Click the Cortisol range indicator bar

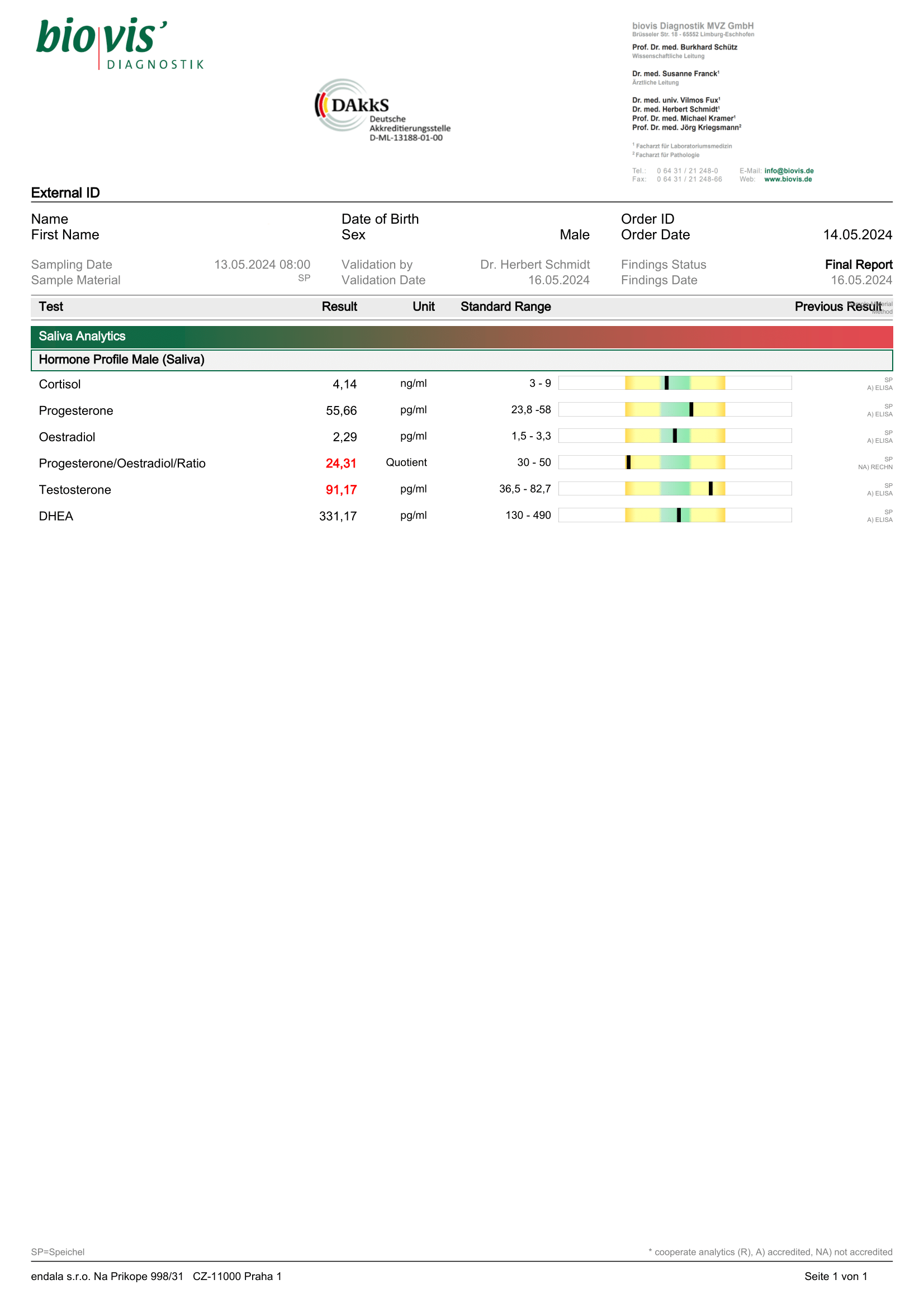pos(675,383)
